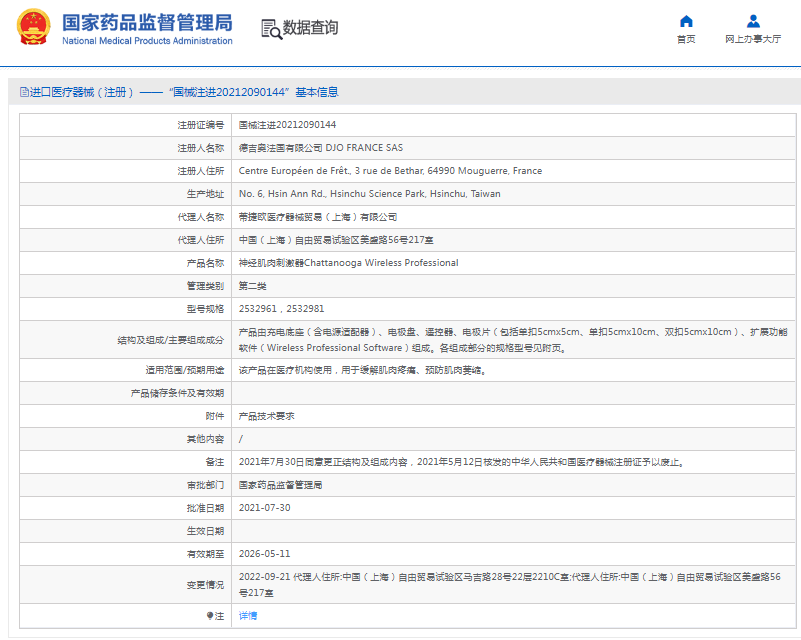Open the 首页 home page link

686,39
